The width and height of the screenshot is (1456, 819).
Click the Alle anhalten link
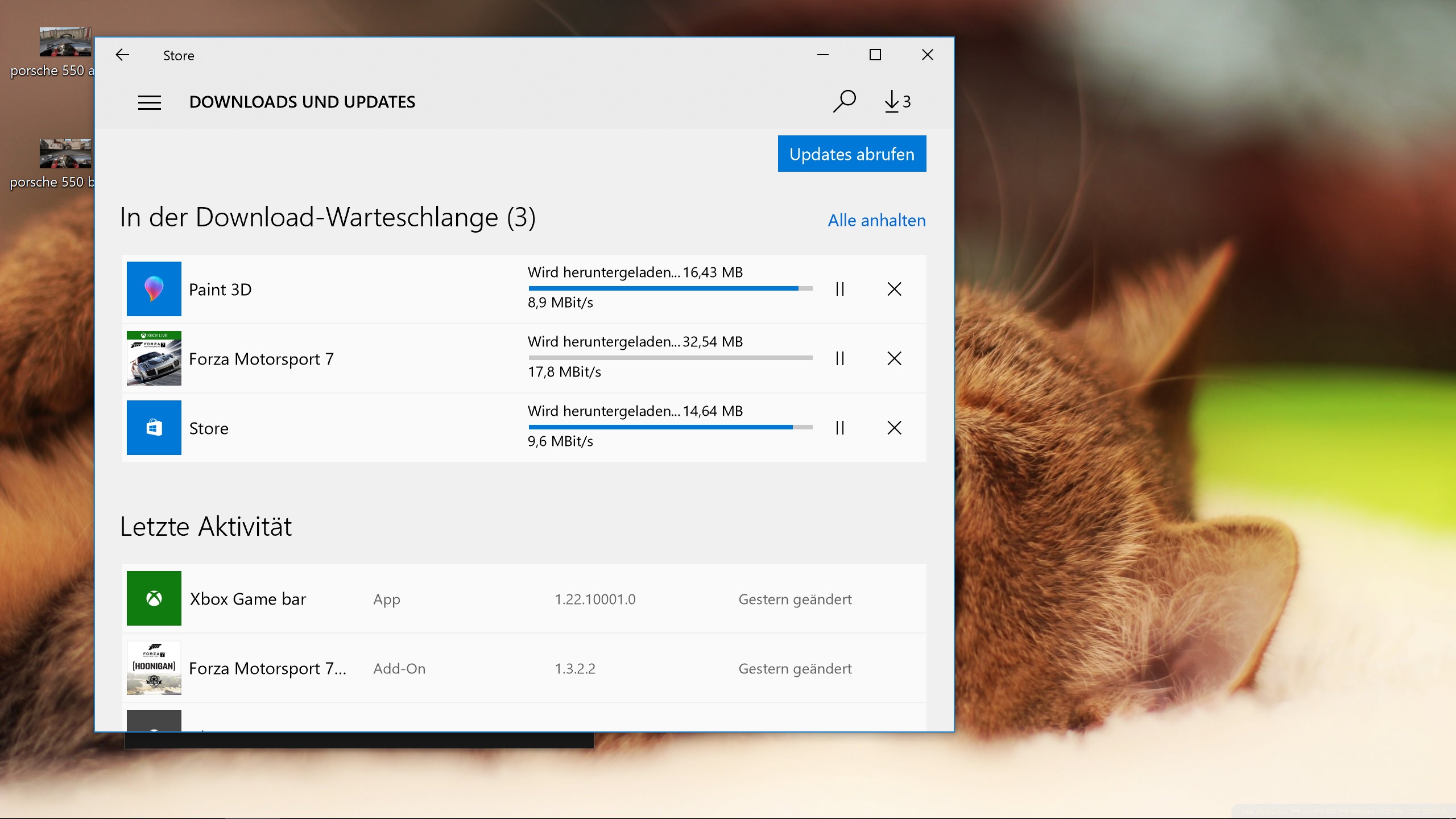point(876,220)
